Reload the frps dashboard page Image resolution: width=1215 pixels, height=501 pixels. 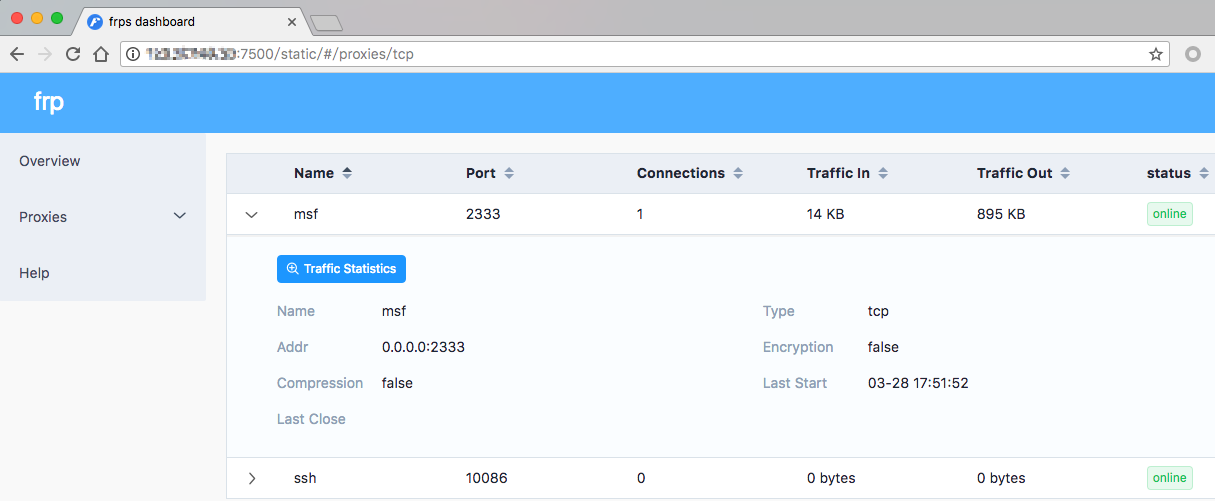(72, 54)
